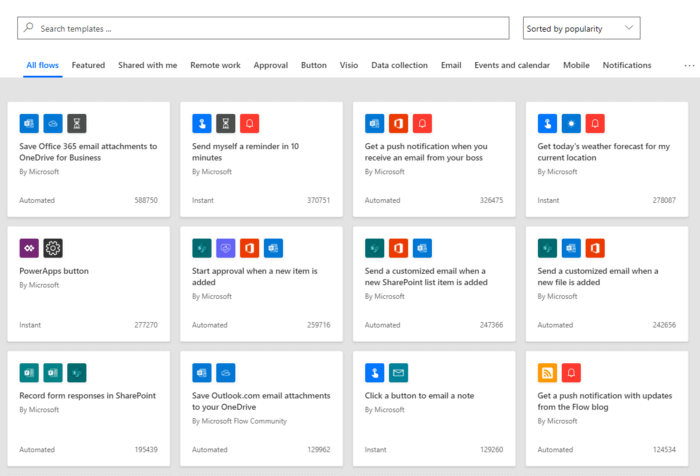Select the Remote work tab
The width and height of the screenshot is (700, 476).
(x=215, y=65)
